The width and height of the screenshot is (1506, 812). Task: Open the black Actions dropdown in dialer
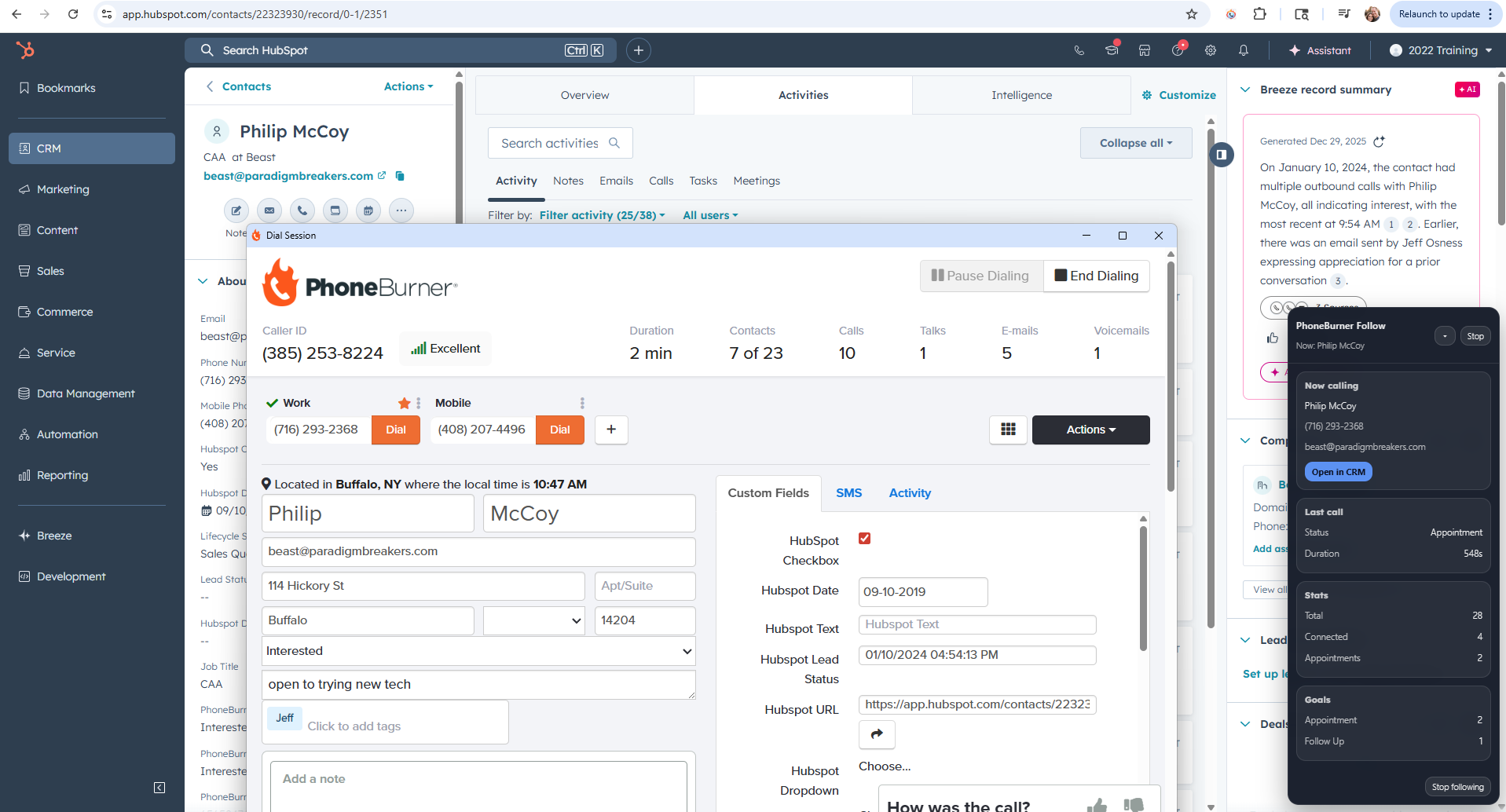pyautogui.click(x=1091, y=430)
